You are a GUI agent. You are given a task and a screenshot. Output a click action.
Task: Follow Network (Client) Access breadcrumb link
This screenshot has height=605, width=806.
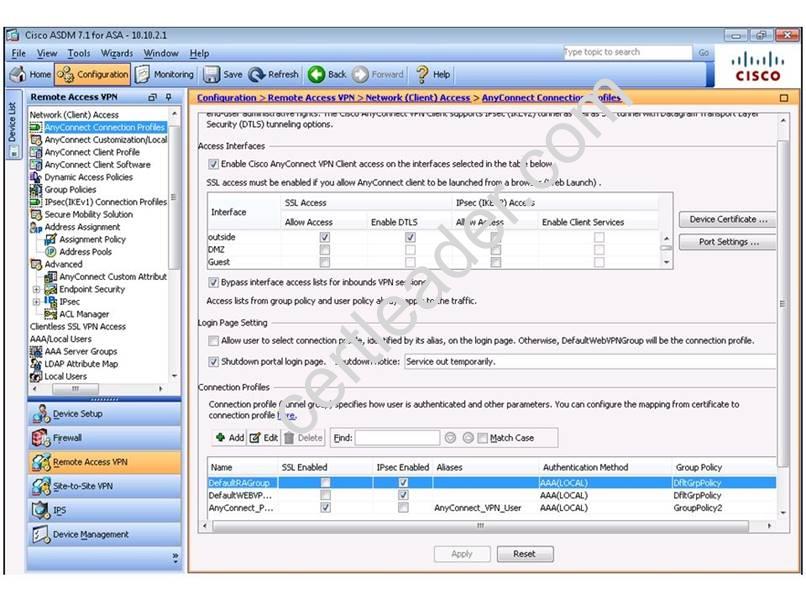pyautogui.click(x=417, y=98)
